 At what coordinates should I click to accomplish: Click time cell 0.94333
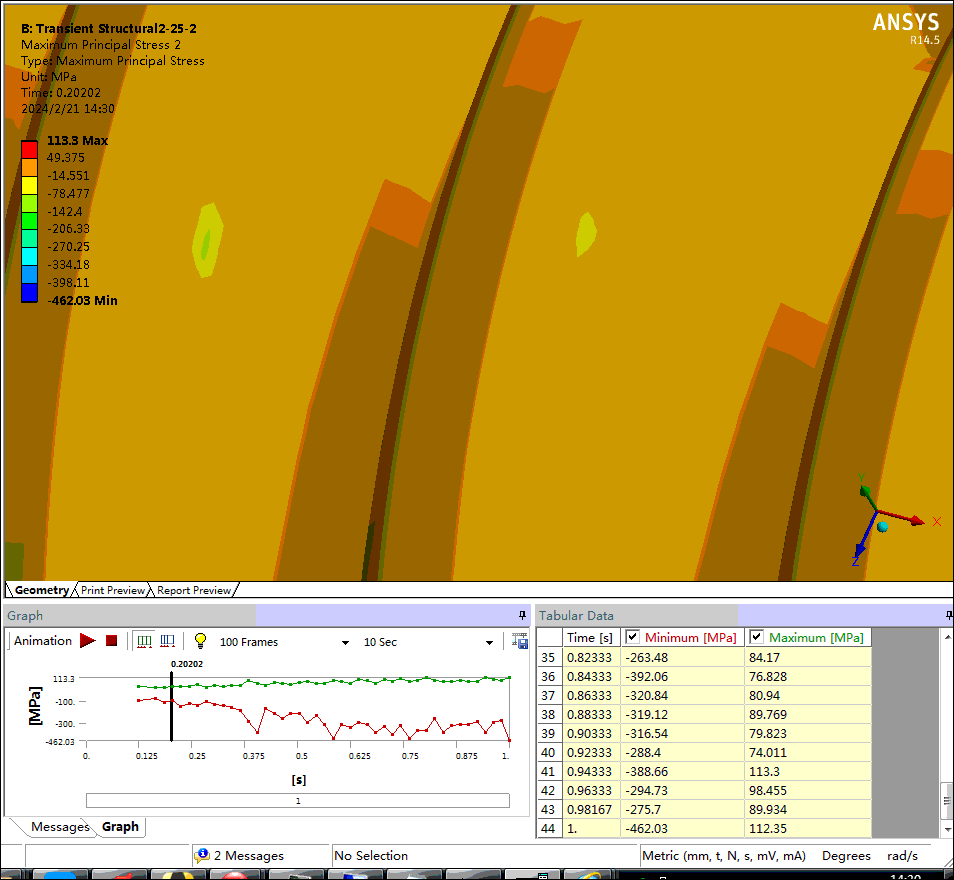591,771
